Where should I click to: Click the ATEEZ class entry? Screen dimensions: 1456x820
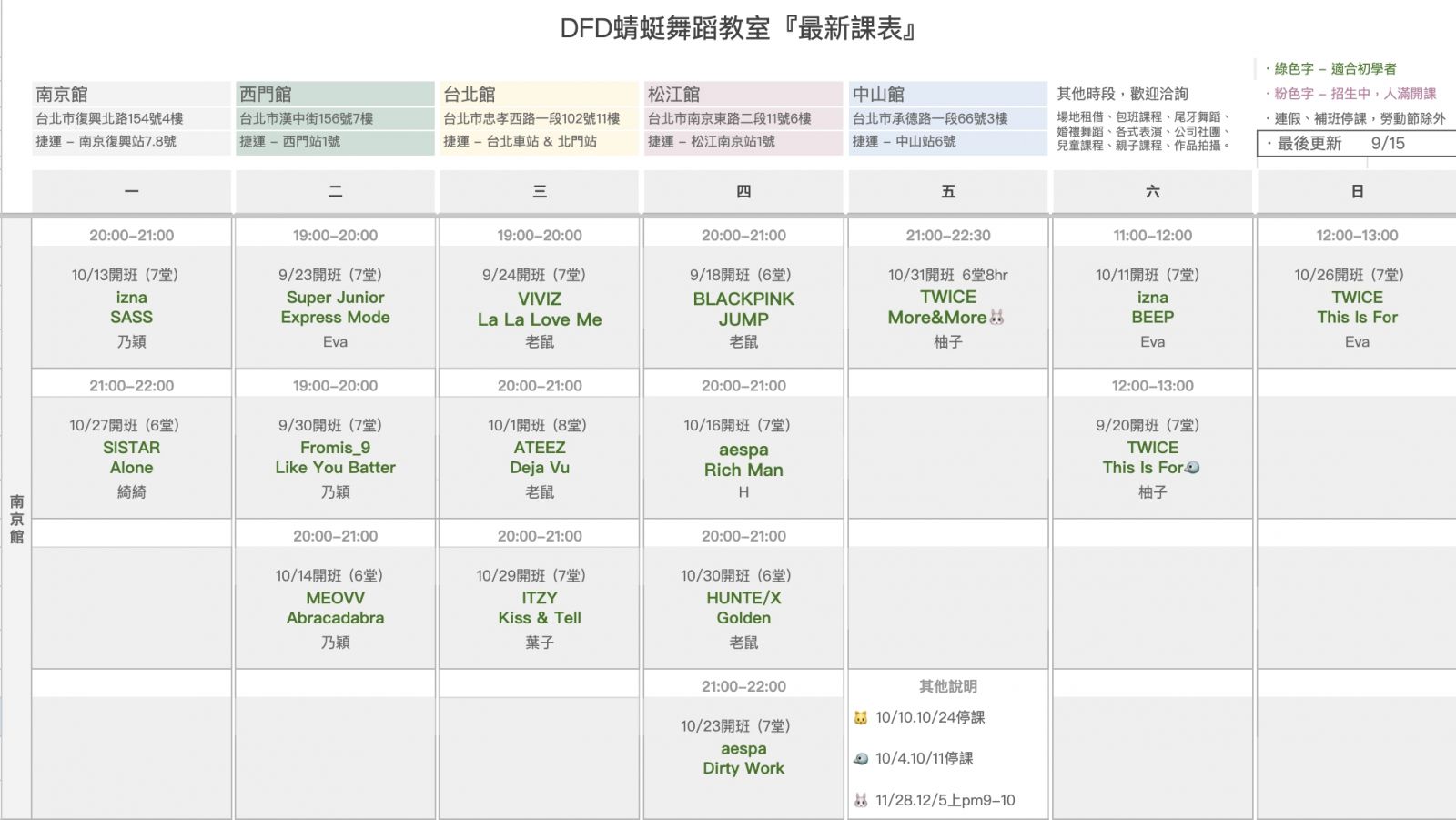(x=540, y=448)
